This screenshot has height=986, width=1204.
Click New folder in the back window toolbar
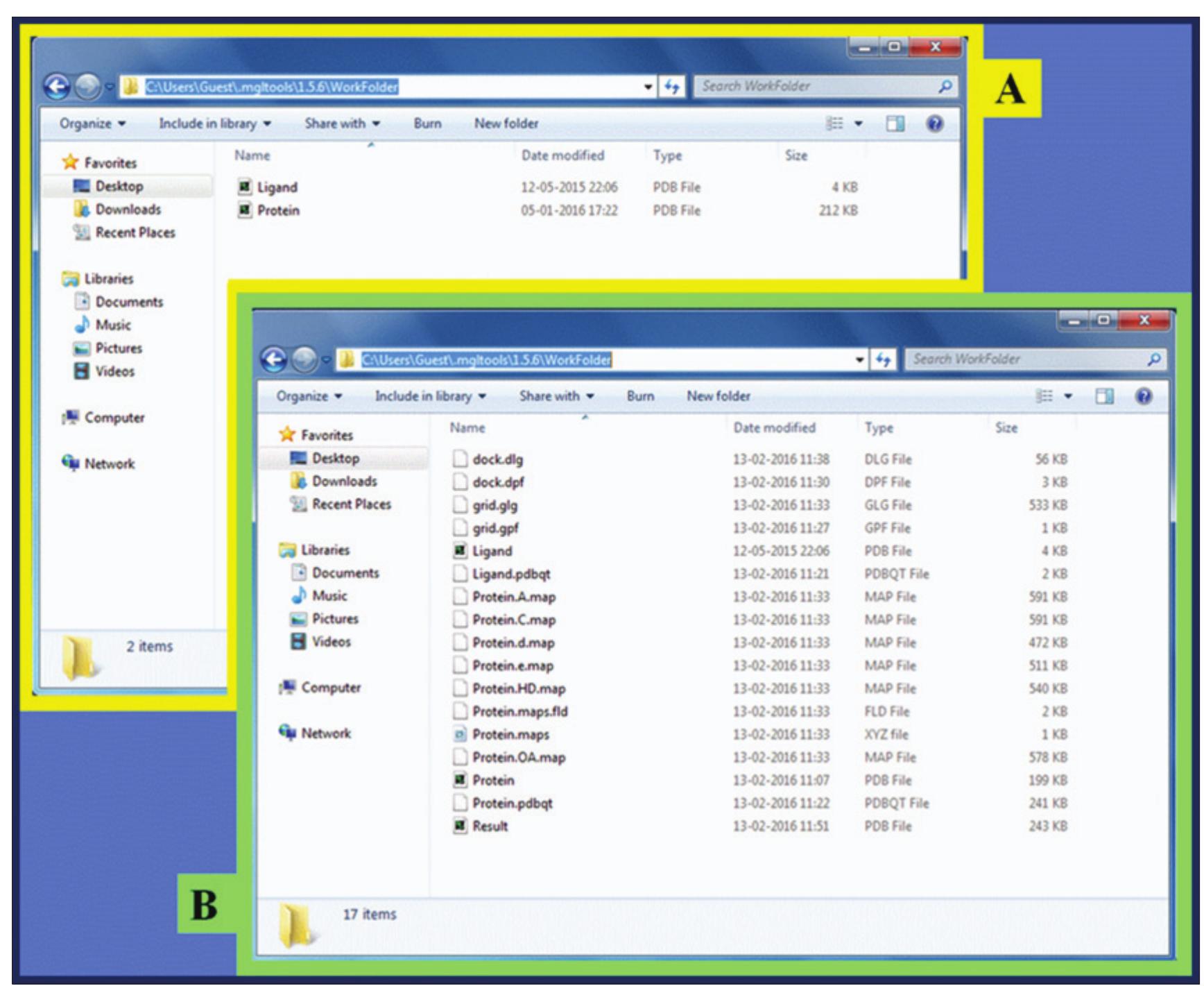506,124
